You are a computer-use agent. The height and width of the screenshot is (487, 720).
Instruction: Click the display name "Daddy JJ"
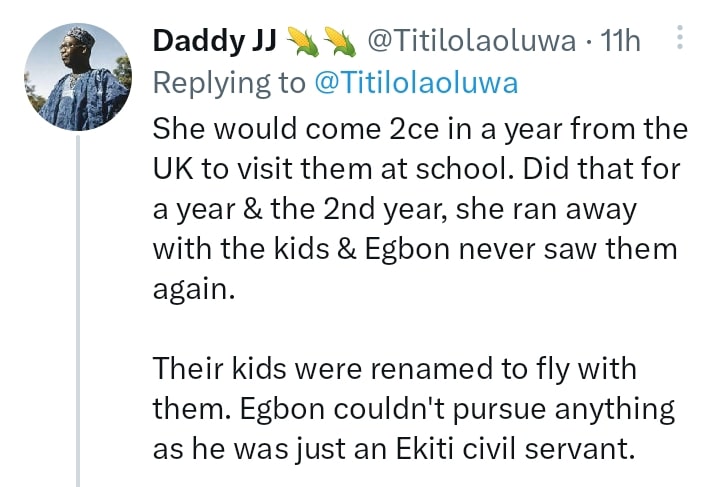[x=214, y=41]
